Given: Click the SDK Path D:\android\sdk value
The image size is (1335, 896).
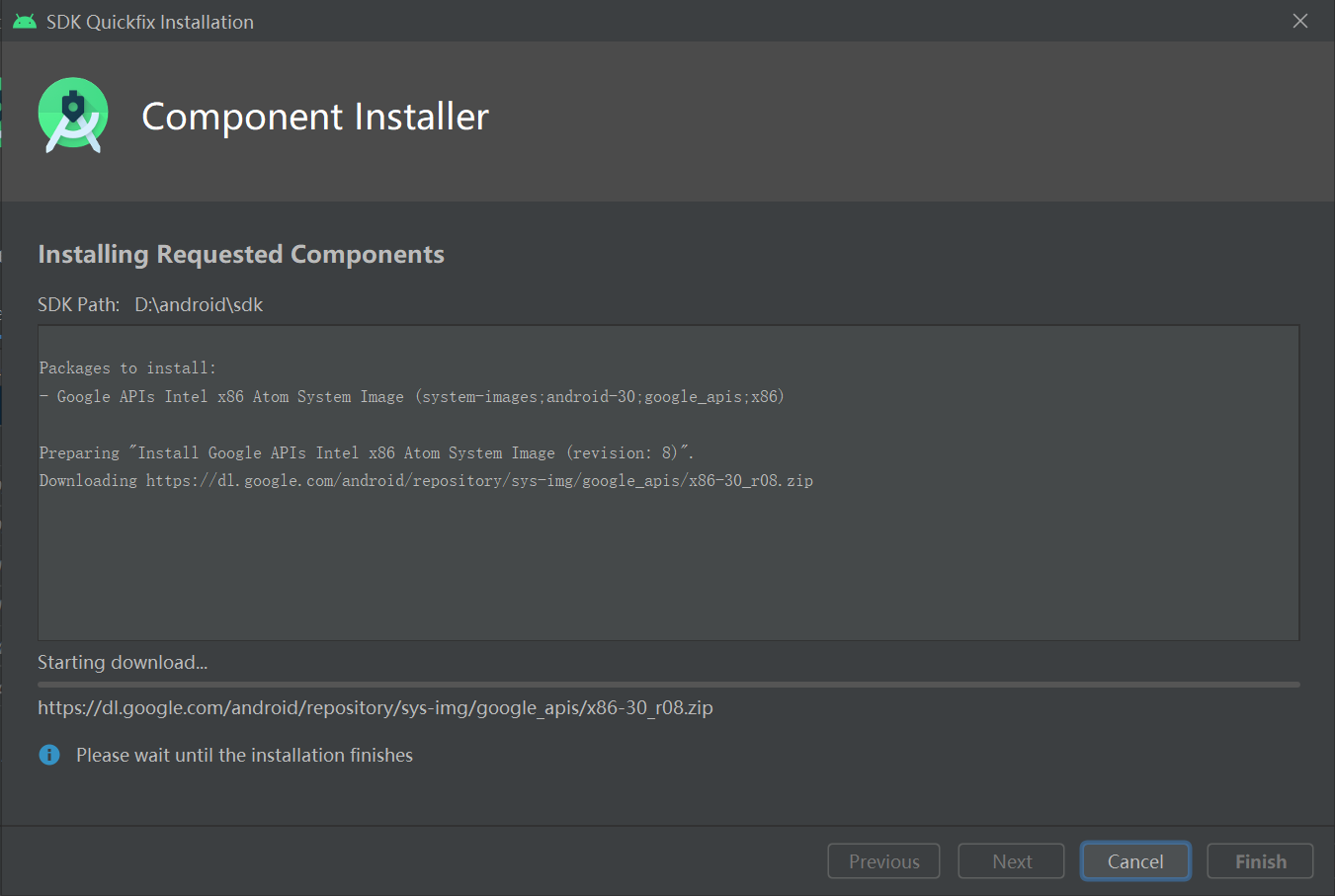Looking at the screenshot, I should click(199, 304).
